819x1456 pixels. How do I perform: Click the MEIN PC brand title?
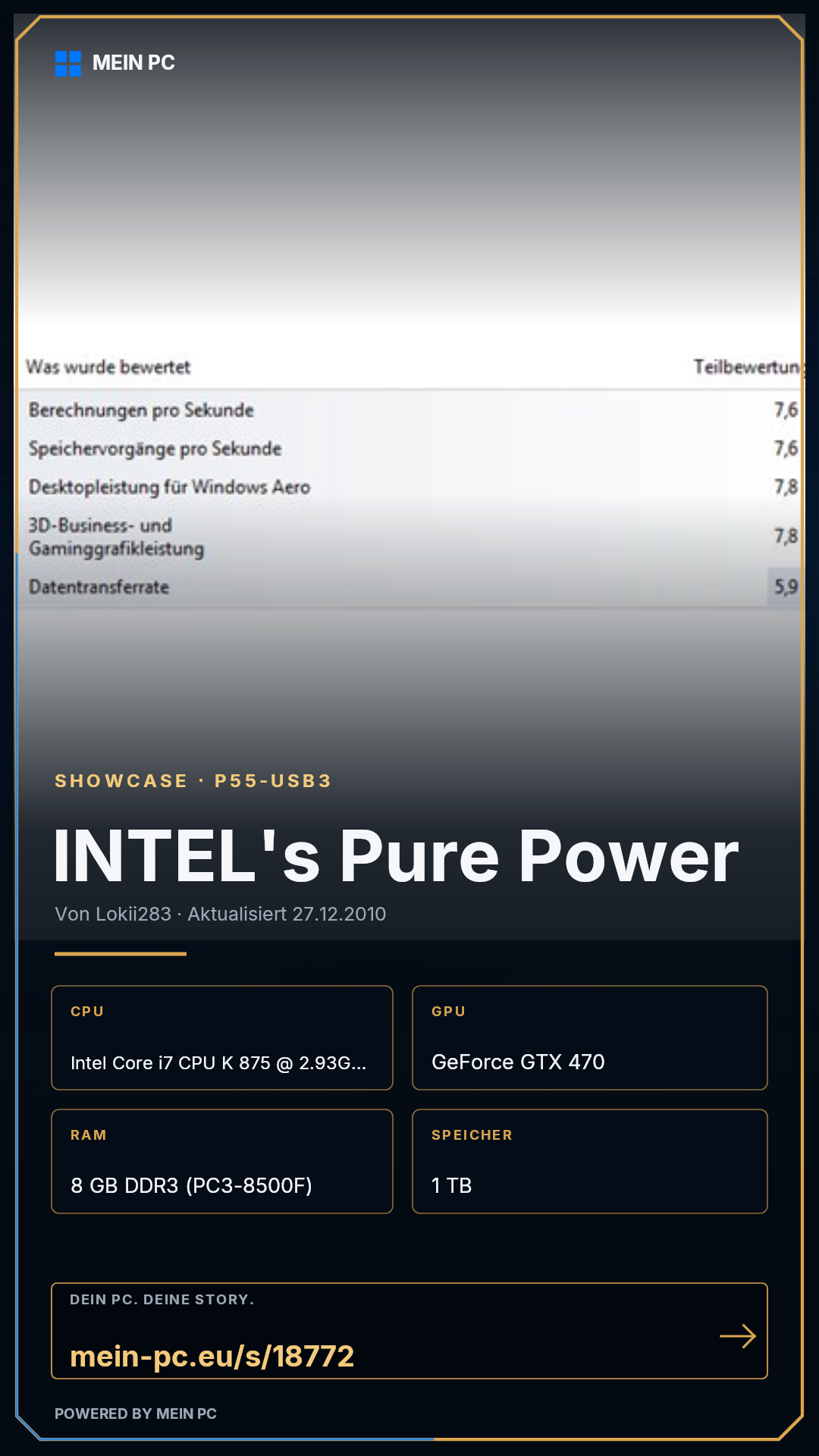point(133,63)
